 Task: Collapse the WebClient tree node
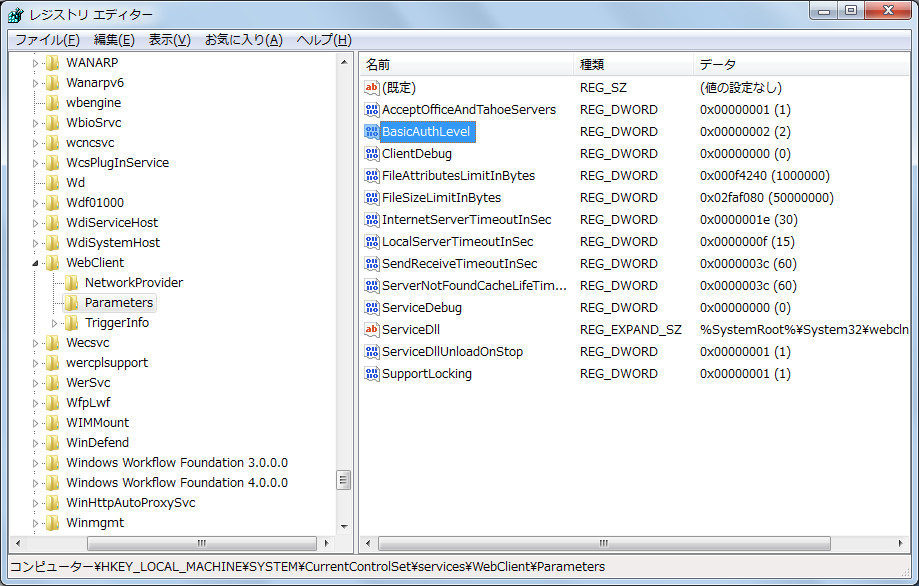35,263
